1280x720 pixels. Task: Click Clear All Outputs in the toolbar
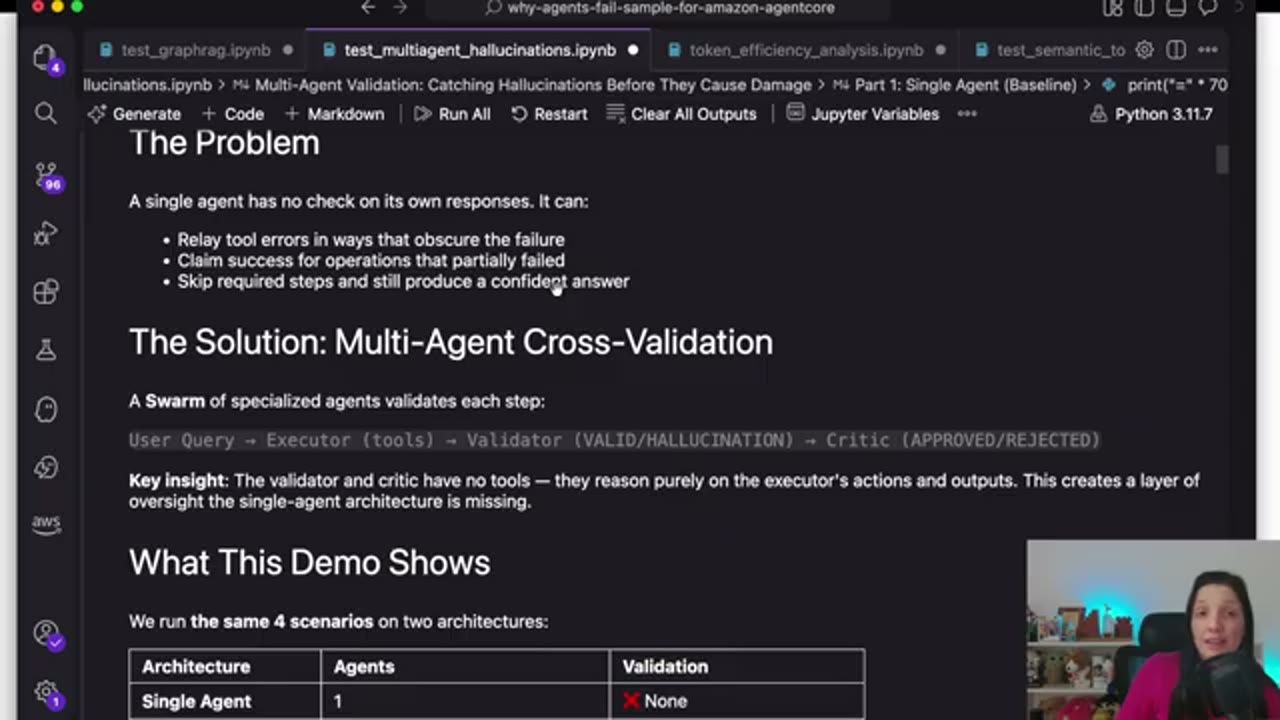tap(681, 114)
